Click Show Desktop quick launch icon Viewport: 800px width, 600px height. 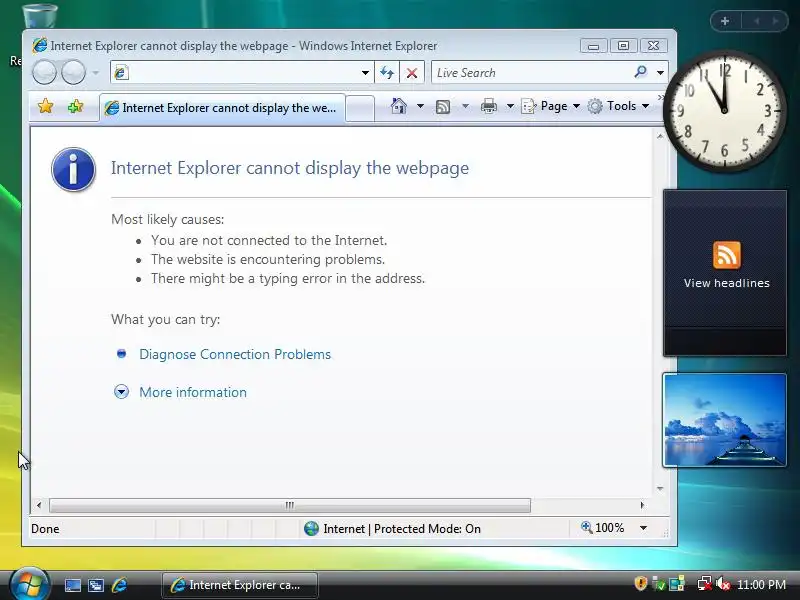pos(72,585)
